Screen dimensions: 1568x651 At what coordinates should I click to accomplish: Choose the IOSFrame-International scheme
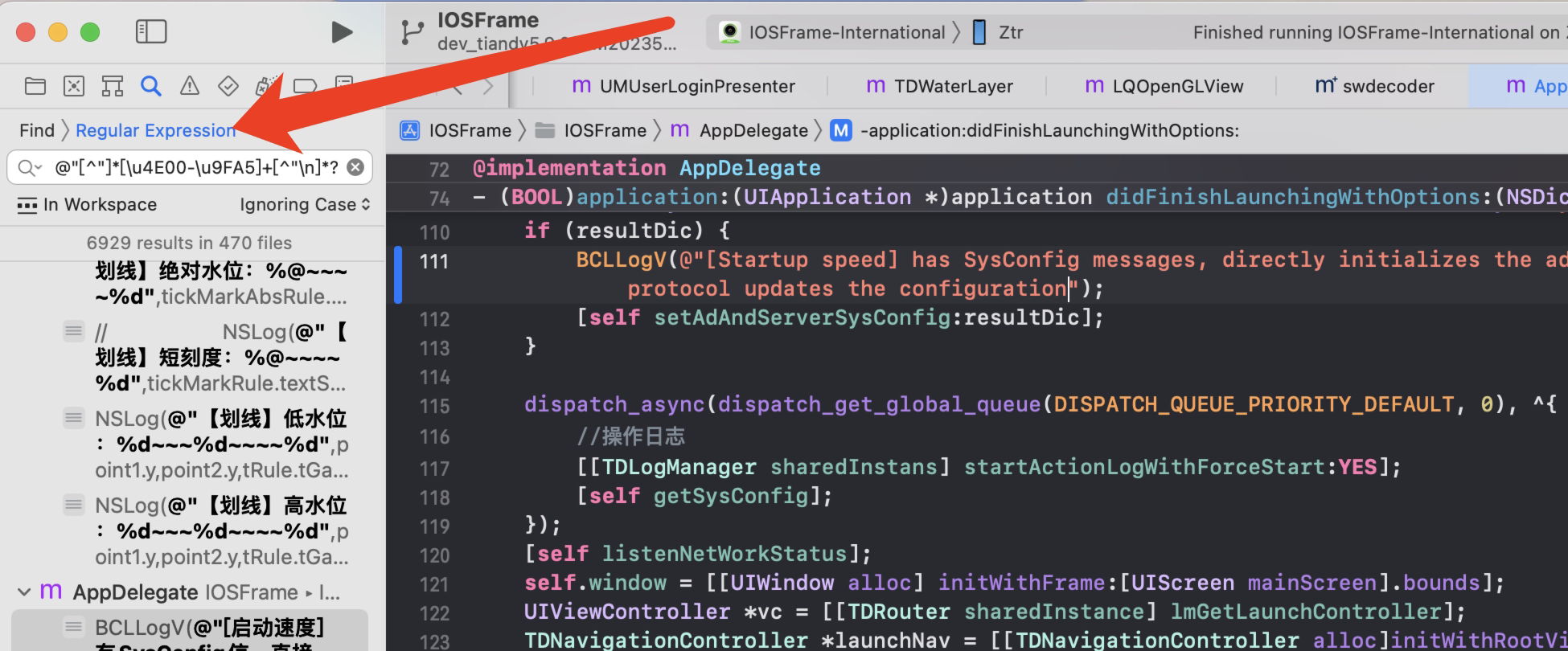833,32
